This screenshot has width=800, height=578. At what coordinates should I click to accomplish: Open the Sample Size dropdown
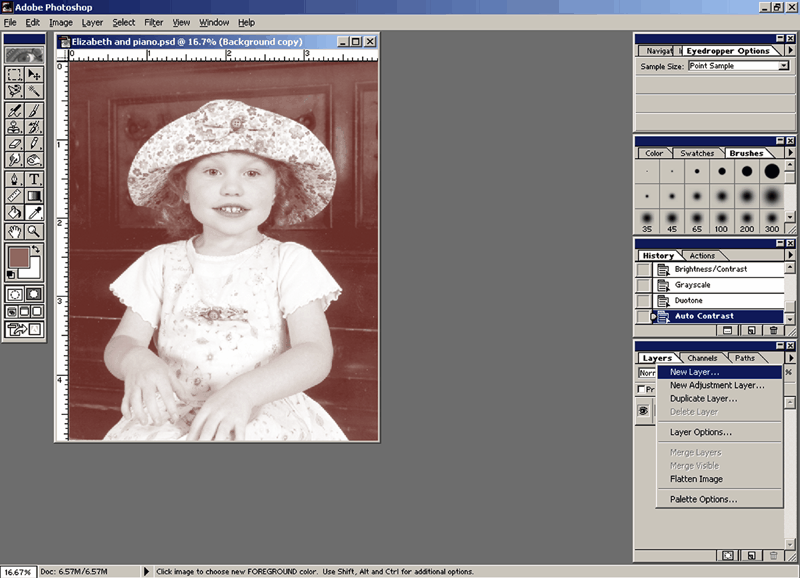coord(783,66)
